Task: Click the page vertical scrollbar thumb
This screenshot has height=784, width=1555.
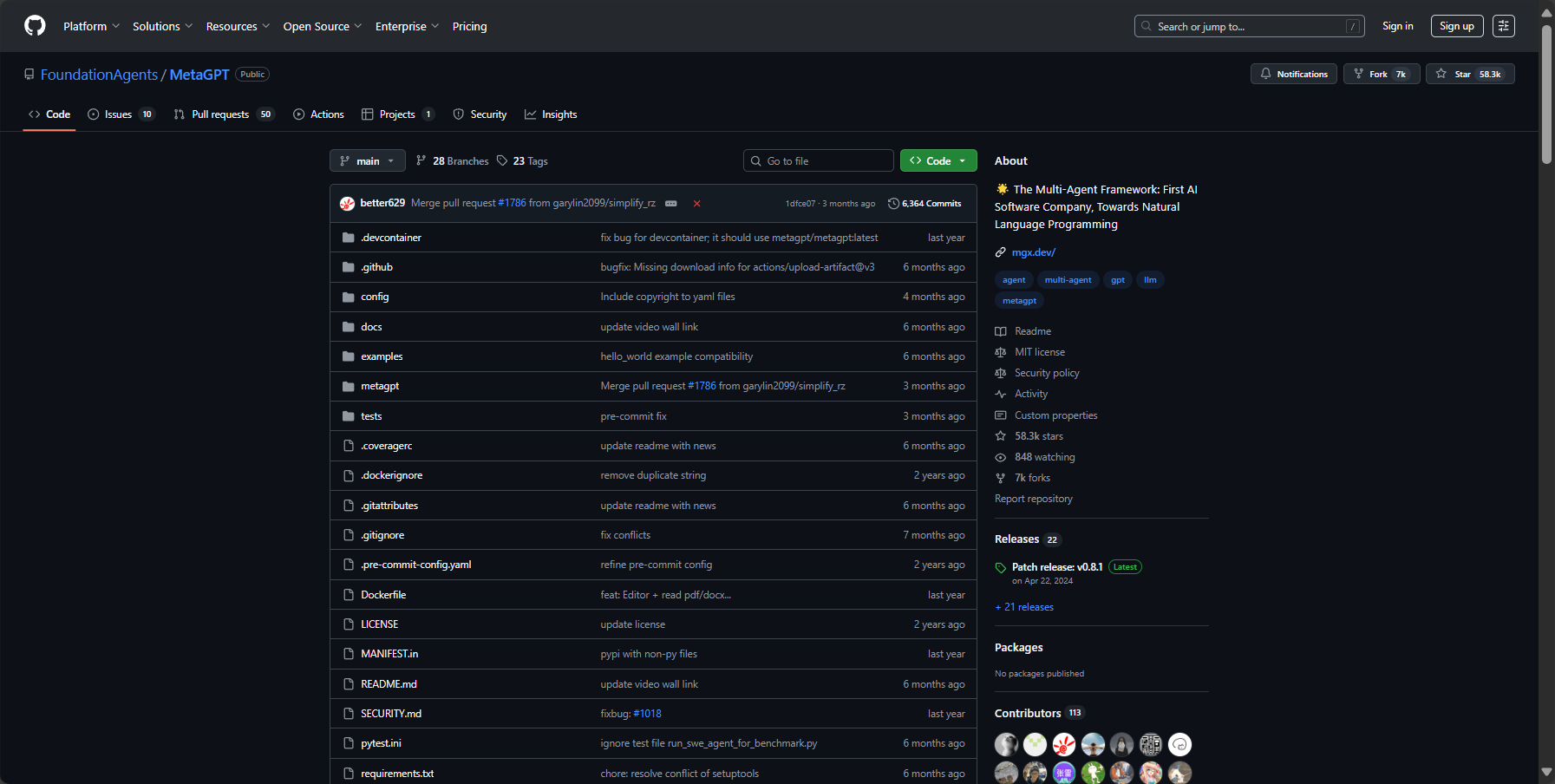Action: pyautogui.click(x=1546, y=94)
